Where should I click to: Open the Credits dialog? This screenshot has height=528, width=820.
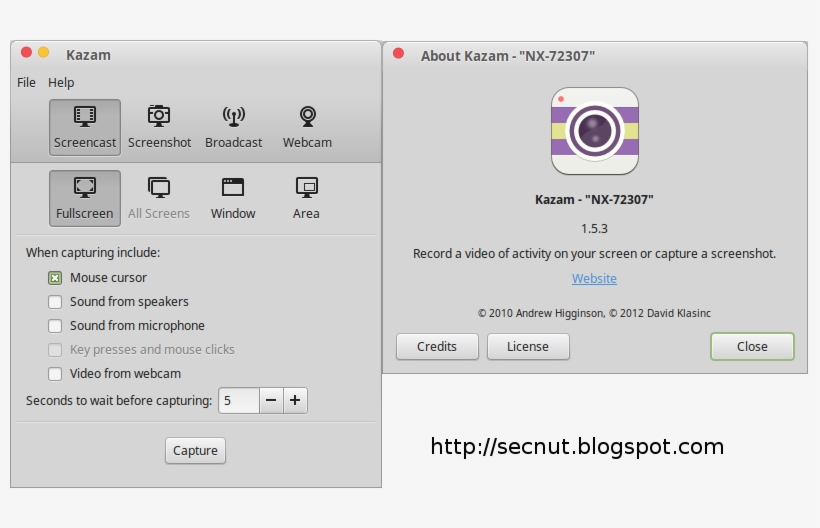click(x=437, y=347)
